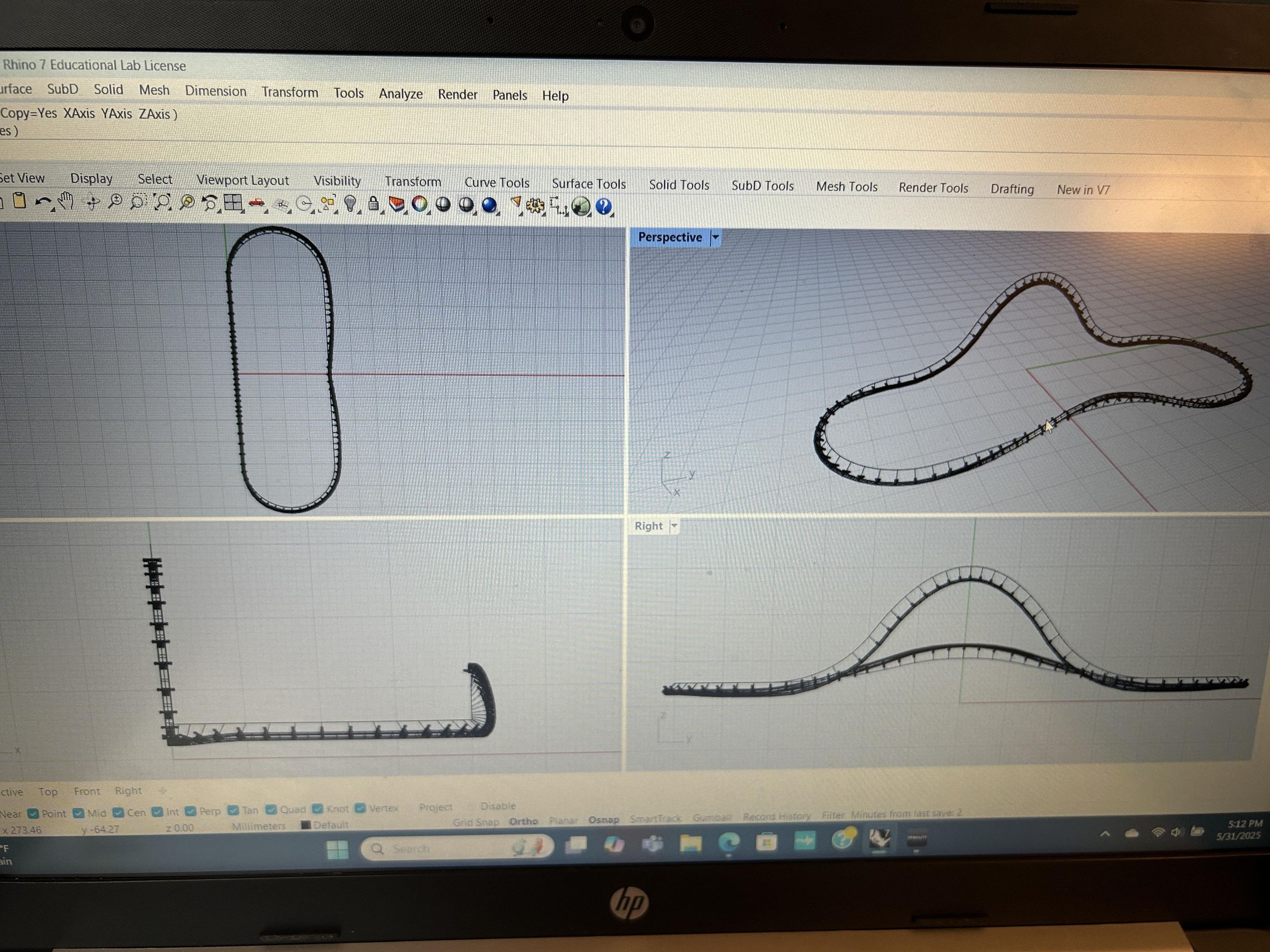Image resolution: width=1270 pixels, height=952 pixels.
Task: Click the Shade sphere icon with arrow
Action: [466, 205]
